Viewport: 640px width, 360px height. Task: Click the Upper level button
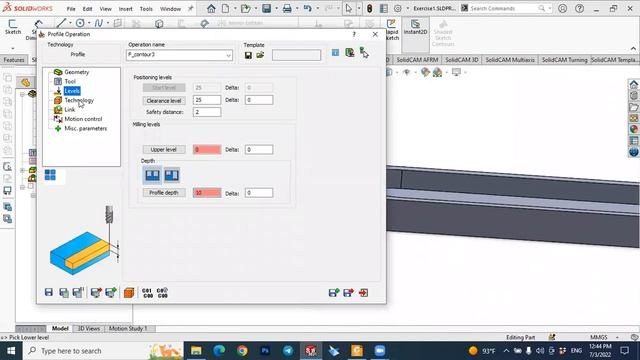point(164,149)
